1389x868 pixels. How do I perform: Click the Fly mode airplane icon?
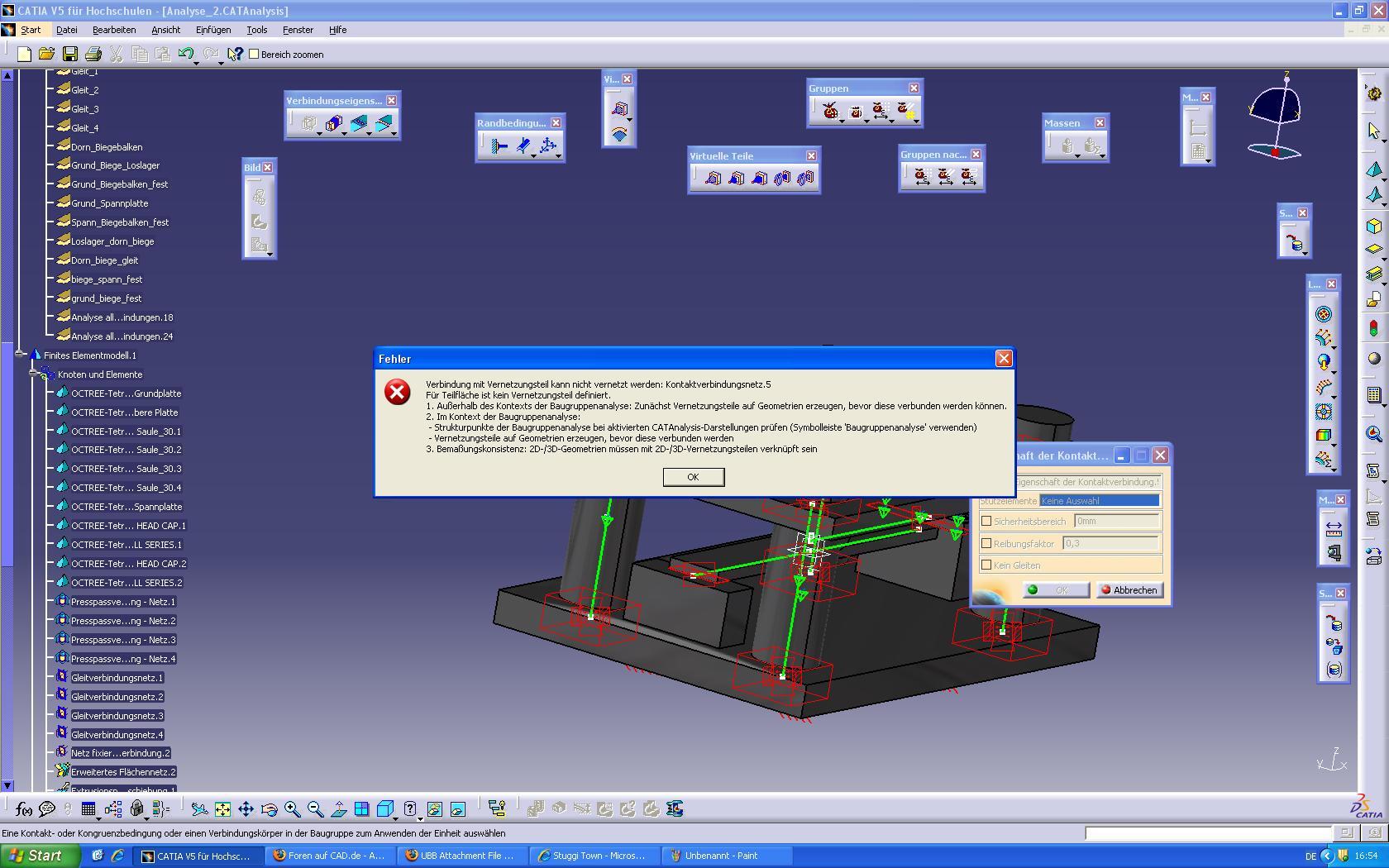pos(199,809)
